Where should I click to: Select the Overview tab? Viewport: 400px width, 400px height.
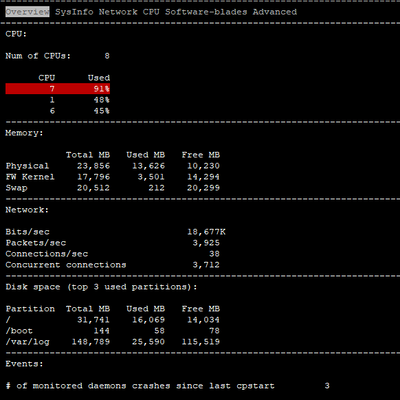[27, 12]
